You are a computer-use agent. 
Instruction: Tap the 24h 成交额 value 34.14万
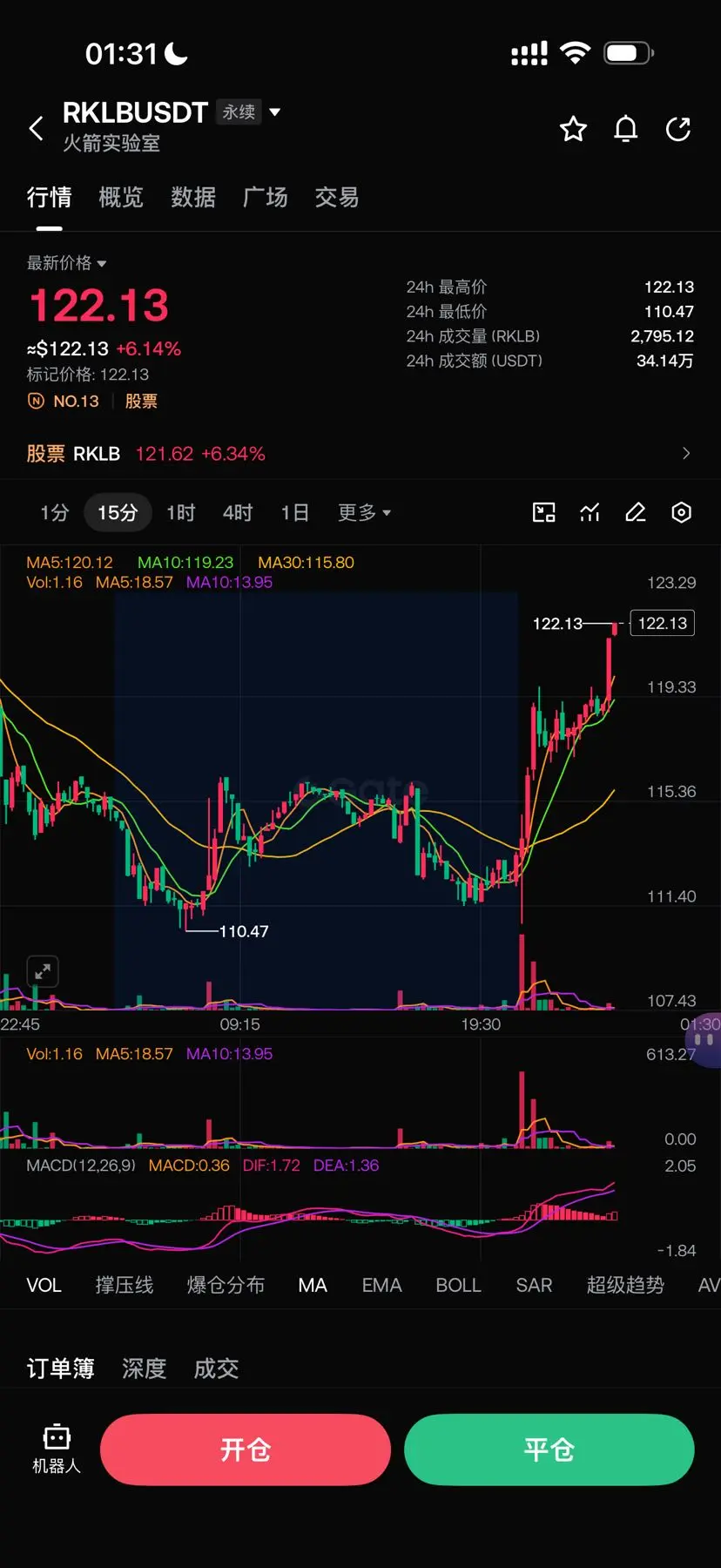665,360
